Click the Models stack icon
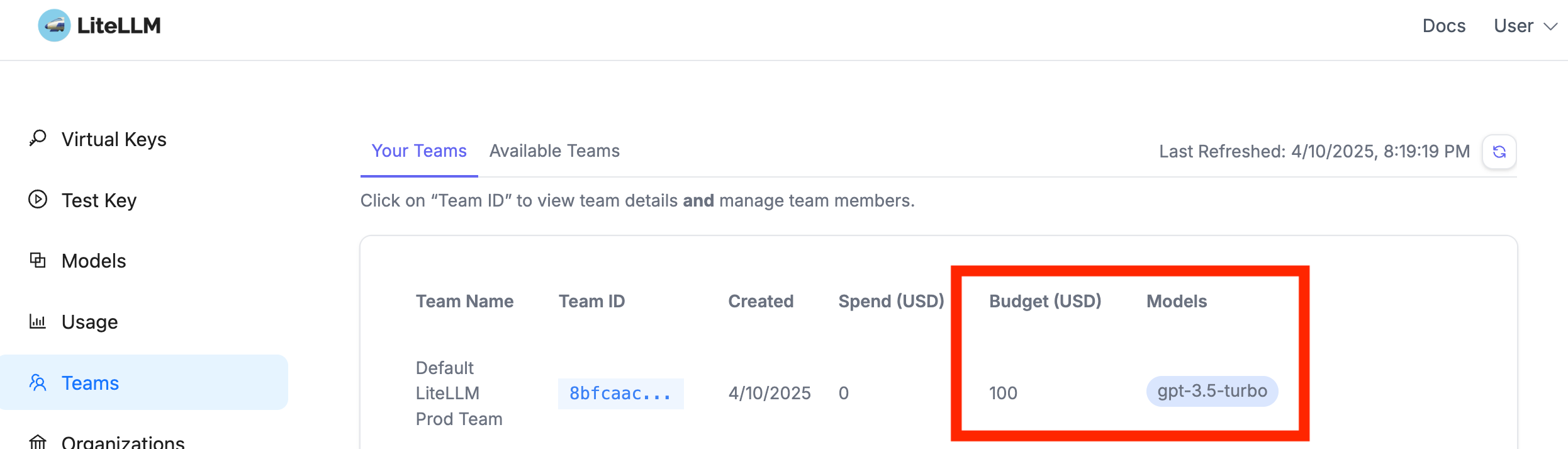This screenshot has width=1568, height=449. coord(38,260)
